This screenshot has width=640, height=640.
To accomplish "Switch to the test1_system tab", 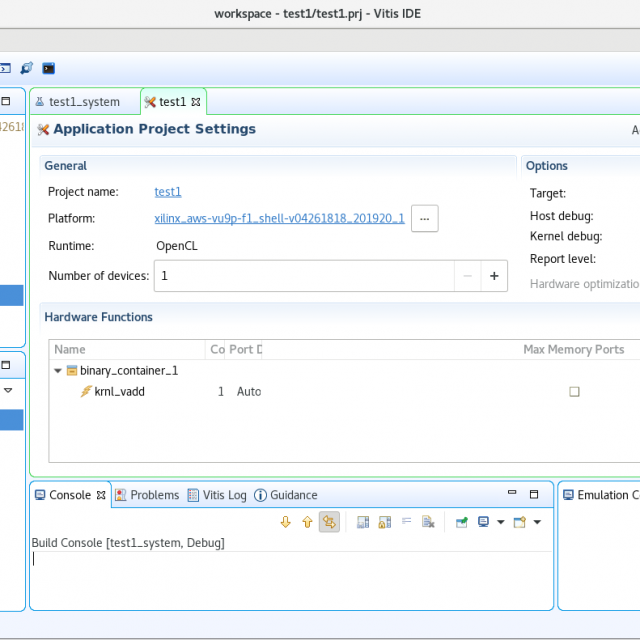I will (x=84, y=102).
